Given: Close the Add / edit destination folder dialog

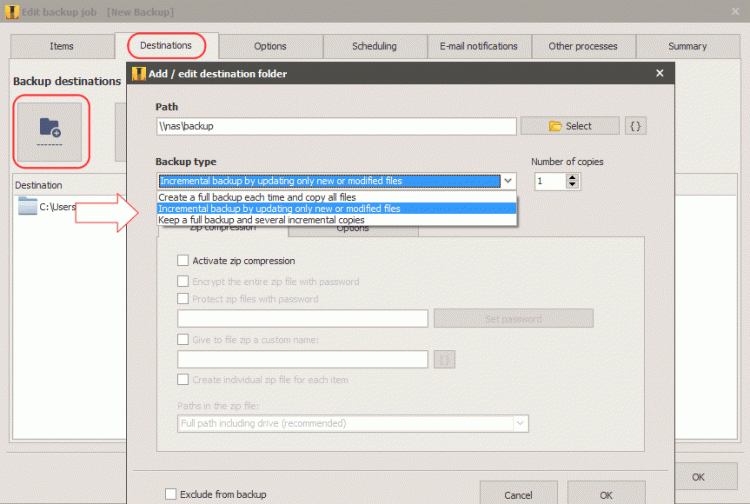Looking at the screenshot, I should point(659,73).
